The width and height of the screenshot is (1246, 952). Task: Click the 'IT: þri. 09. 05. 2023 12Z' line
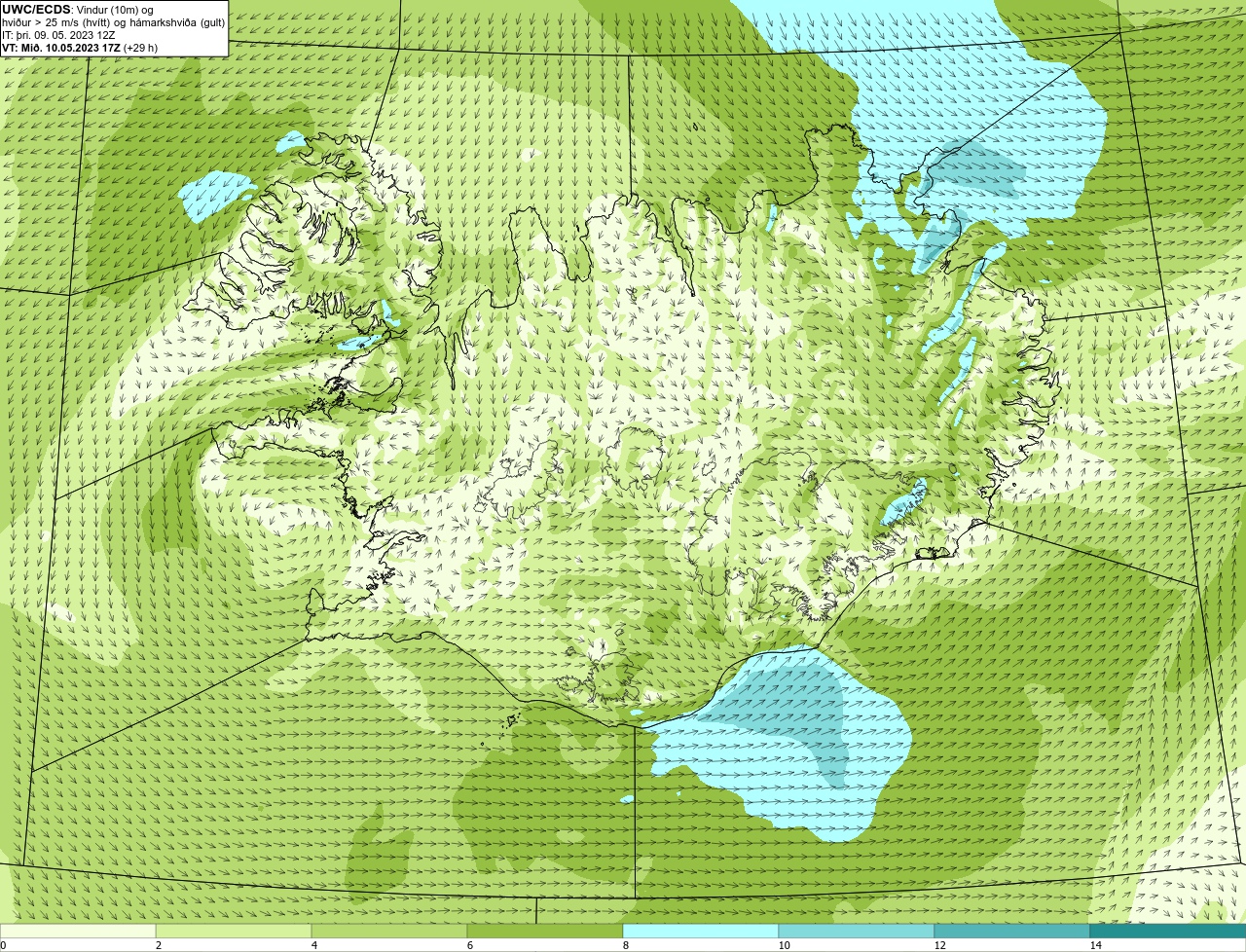coord(58,35)
